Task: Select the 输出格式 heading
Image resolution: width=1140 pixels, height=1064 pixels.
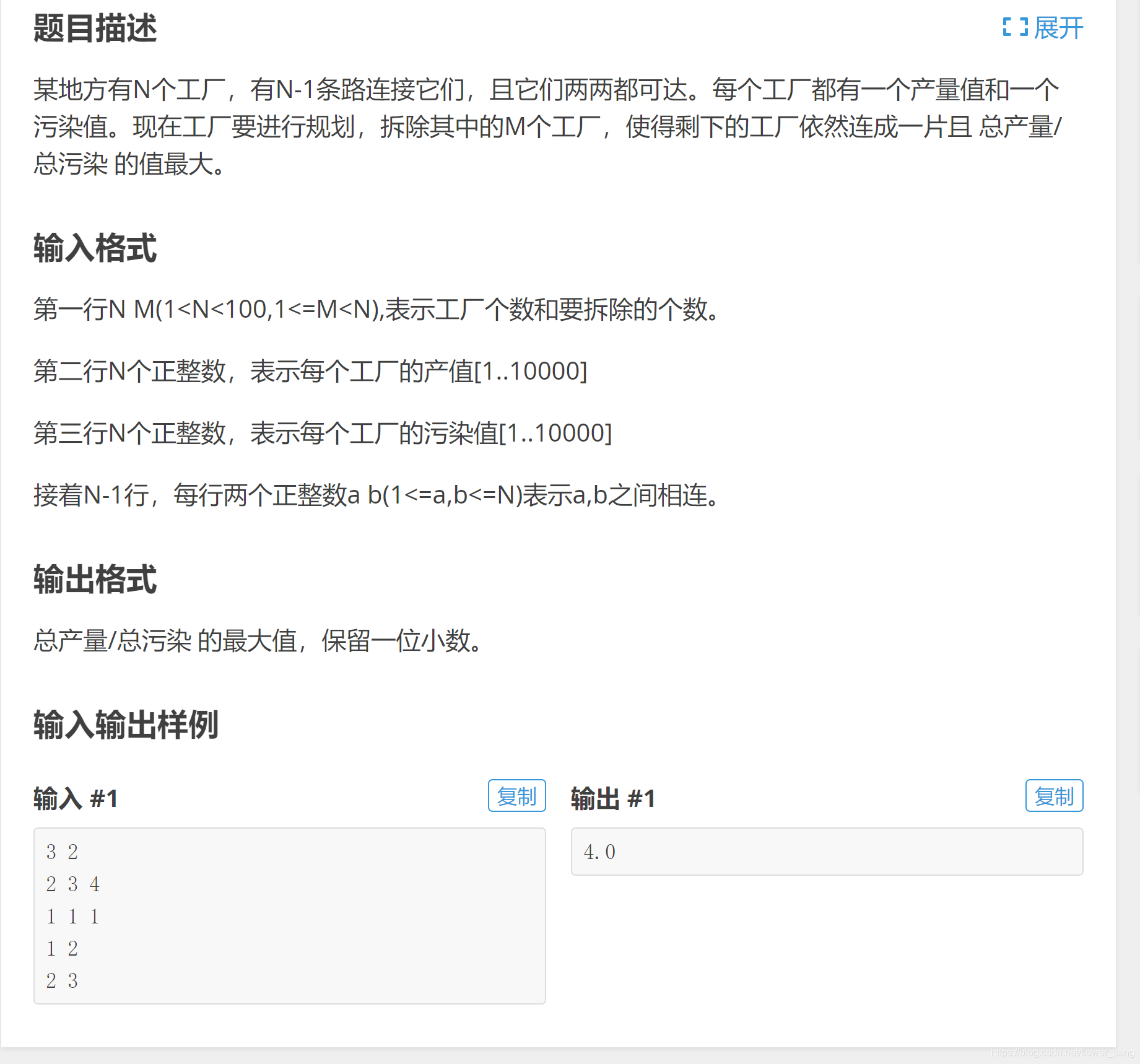Action: coord(95,580)
